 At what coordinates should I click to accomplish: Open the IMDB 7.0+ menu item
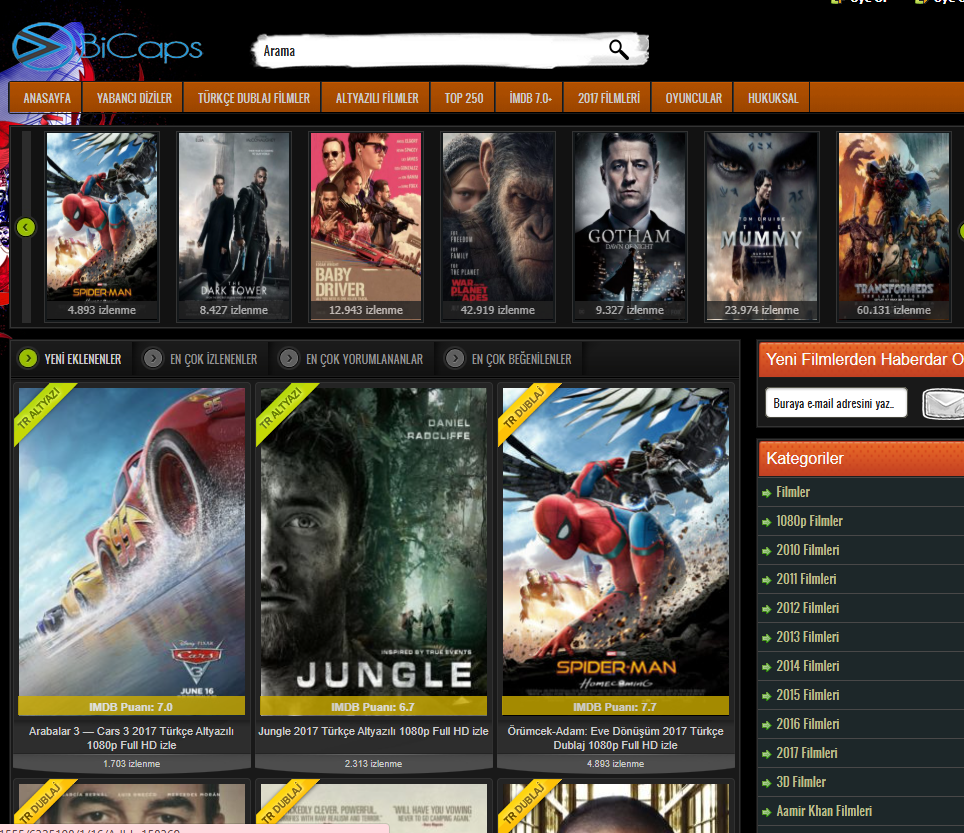coord(531,98)
